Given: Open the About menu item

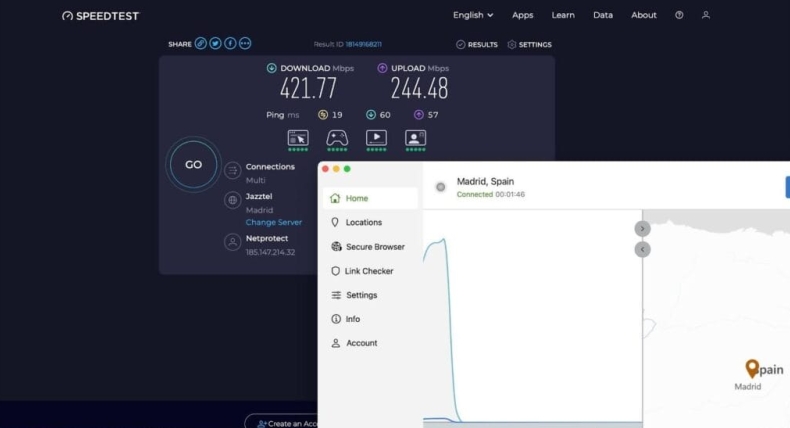Looking at the screenshot, I should pos(643,15).
